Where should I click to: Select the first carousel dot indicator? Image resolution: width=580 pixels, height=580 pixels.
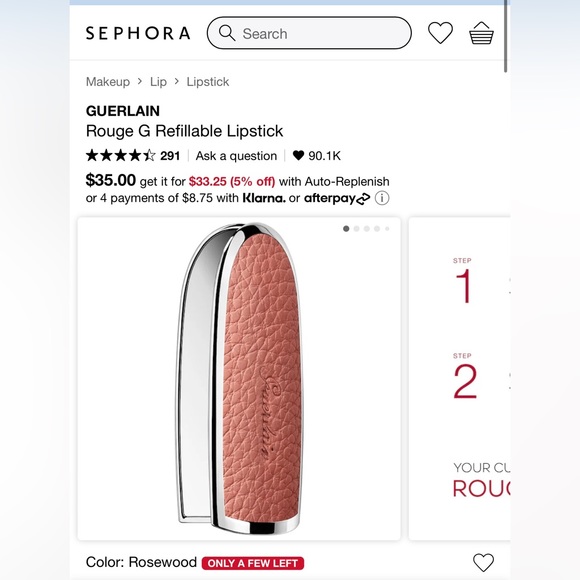point(346,229)
